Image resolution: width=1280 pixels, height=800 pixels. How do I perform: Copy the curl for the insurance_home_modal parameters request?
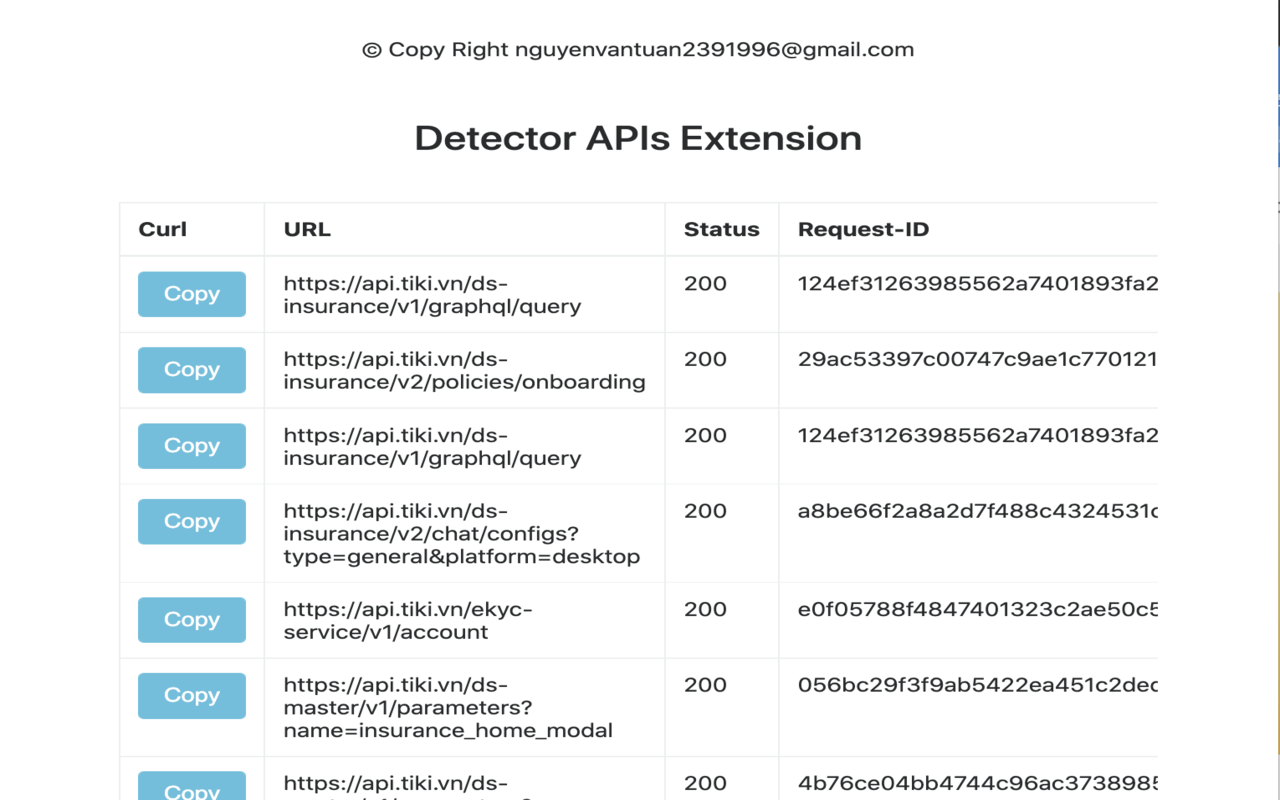click(x=191, y=695)
